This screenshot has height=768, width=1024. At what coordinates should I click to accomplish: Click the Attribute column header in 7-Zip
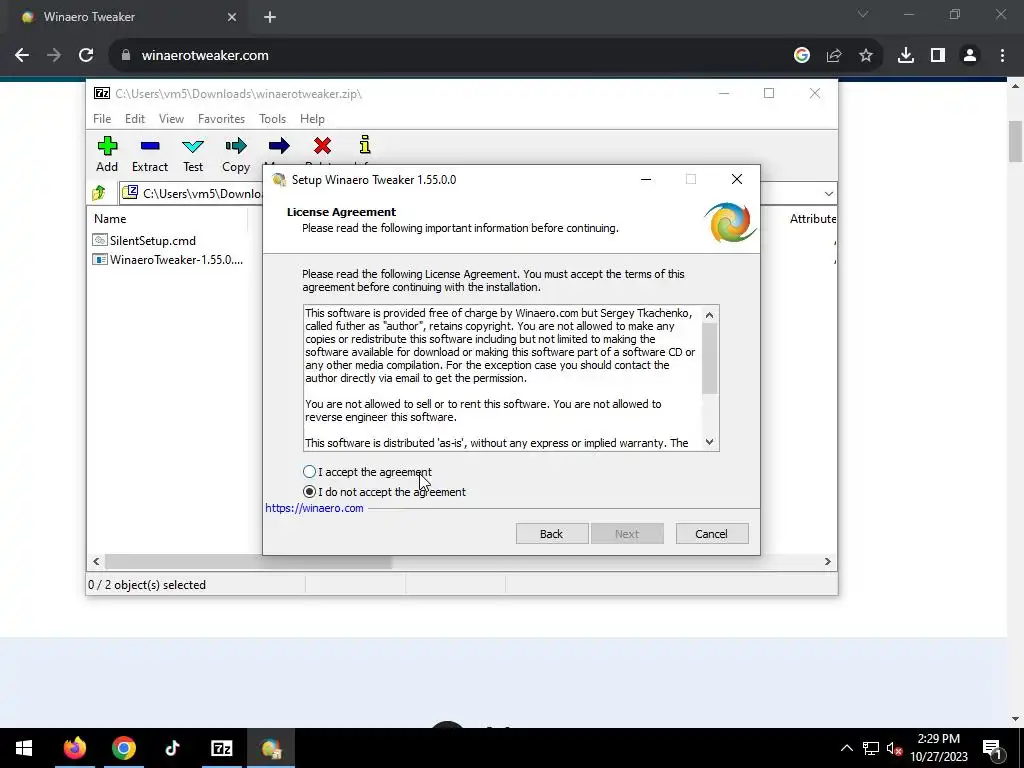pos(812,219)
